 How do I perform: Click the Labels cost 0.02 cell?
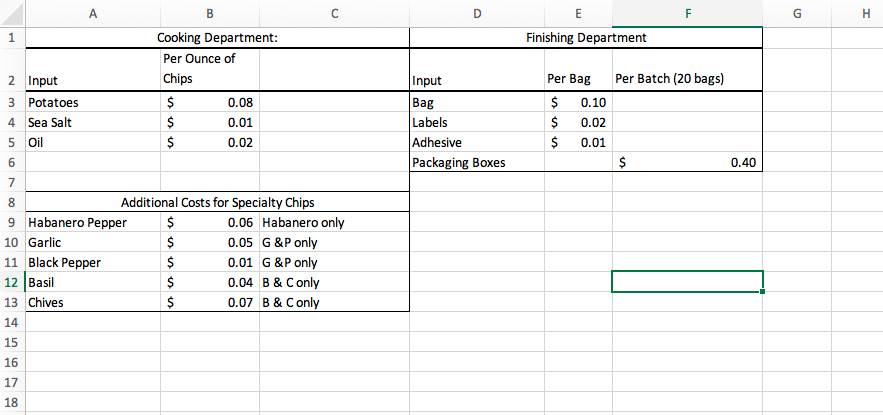pyautogui.click(x=578, y=122)
